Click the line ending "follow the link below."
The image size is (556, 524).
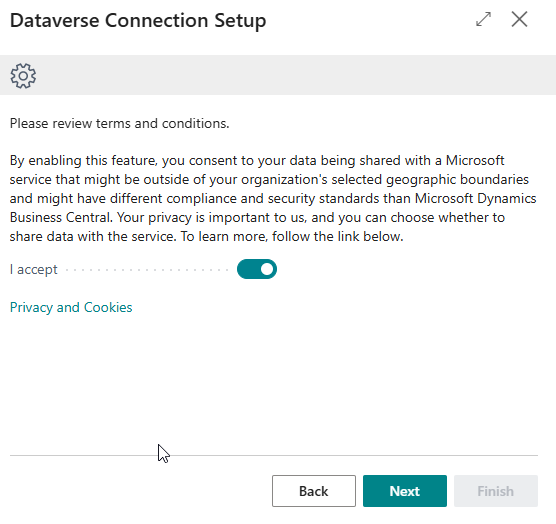click(206, 236)
